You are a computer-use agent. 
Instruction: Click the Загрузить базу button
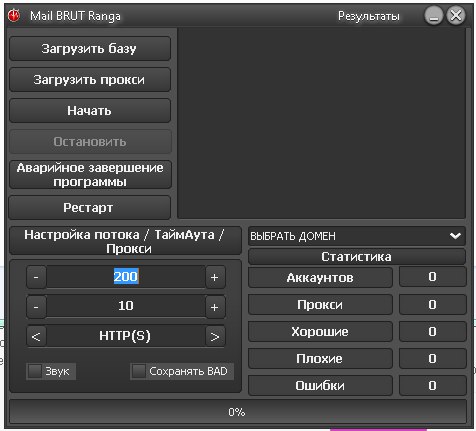pyautogui.click(x=90, y=49)
